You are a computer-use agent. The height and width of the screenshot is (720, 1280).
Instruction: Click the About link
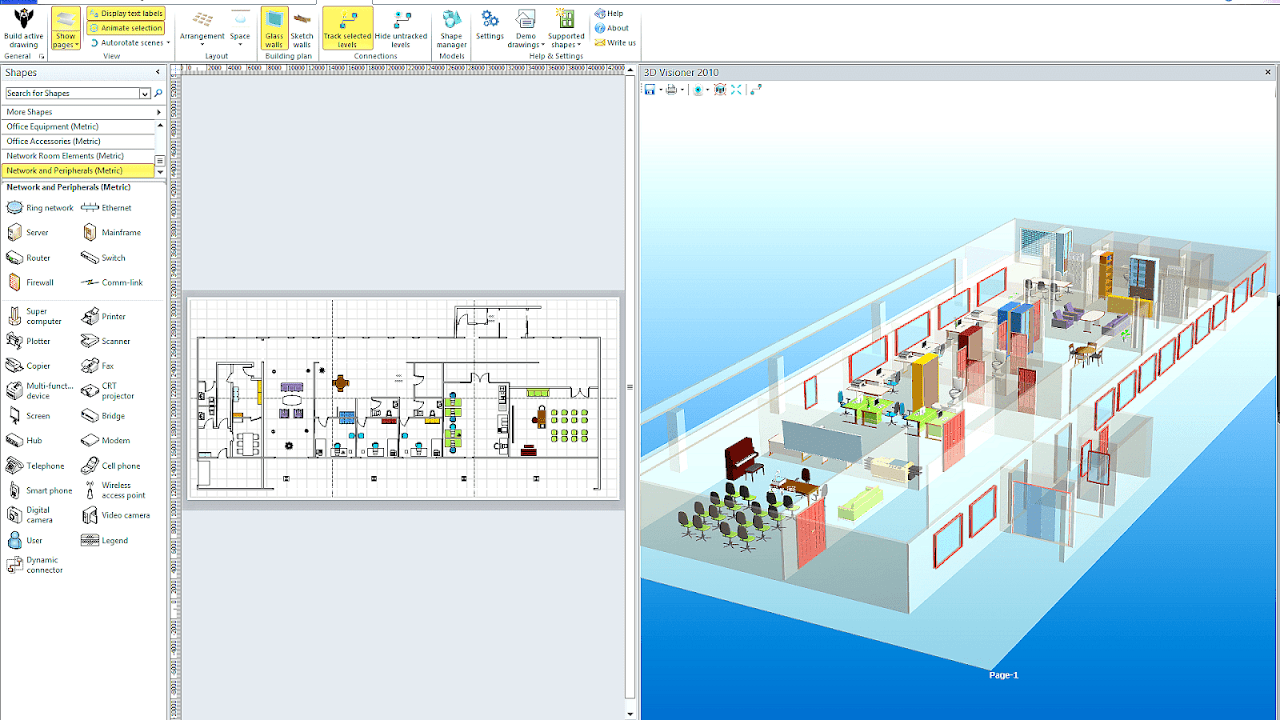[612, 28]
